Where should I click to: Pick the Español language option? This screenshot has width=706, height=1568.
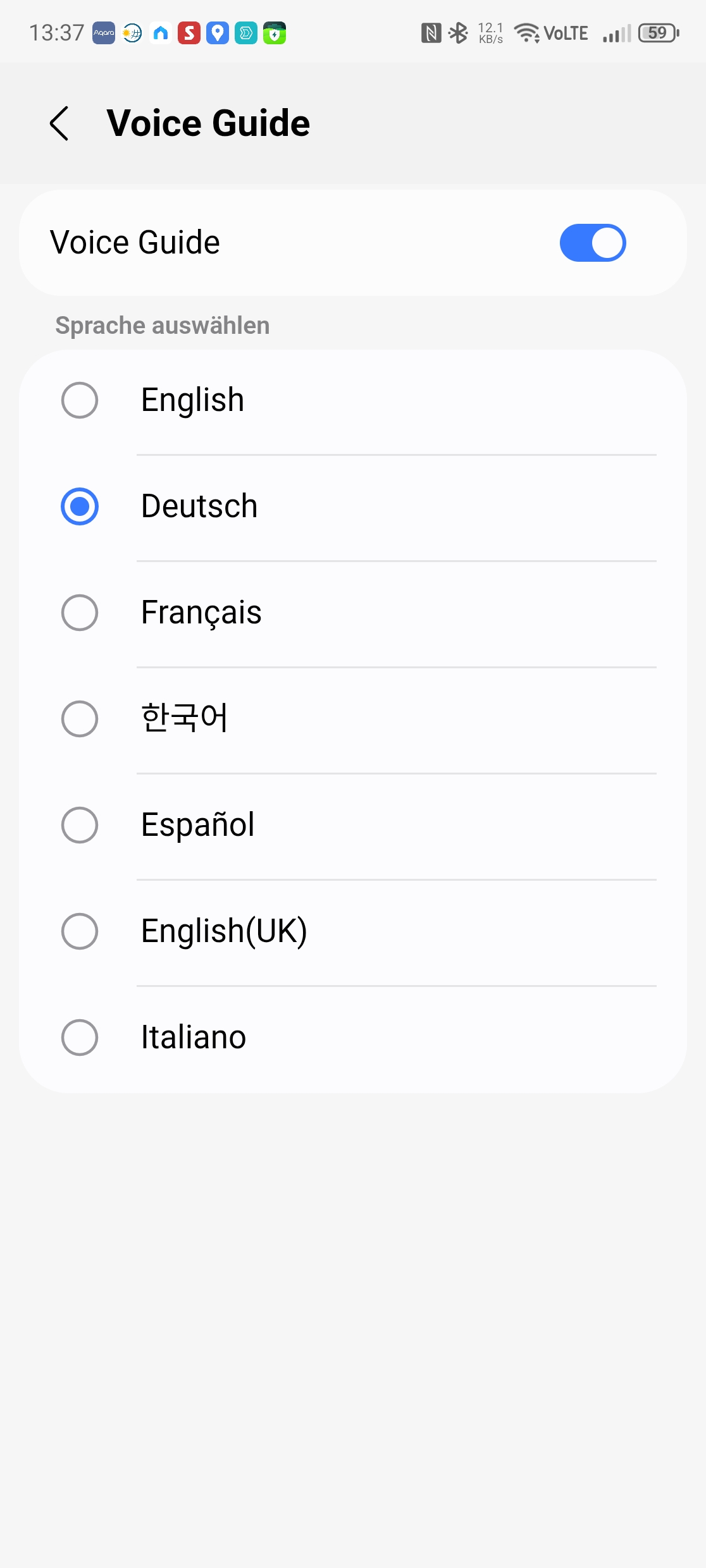pos(80,825)
